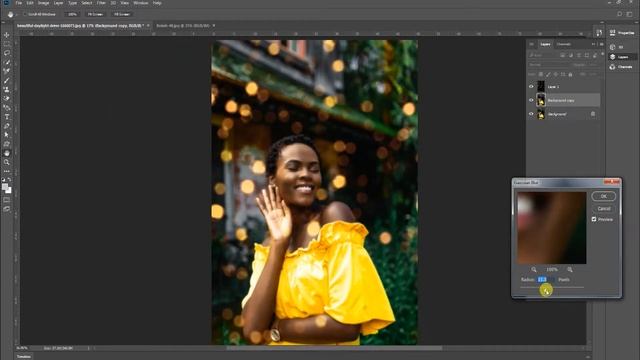This screenshot has width=640, height=360.
Task: Select the Brush tool
Action: (x=7, y=80)
